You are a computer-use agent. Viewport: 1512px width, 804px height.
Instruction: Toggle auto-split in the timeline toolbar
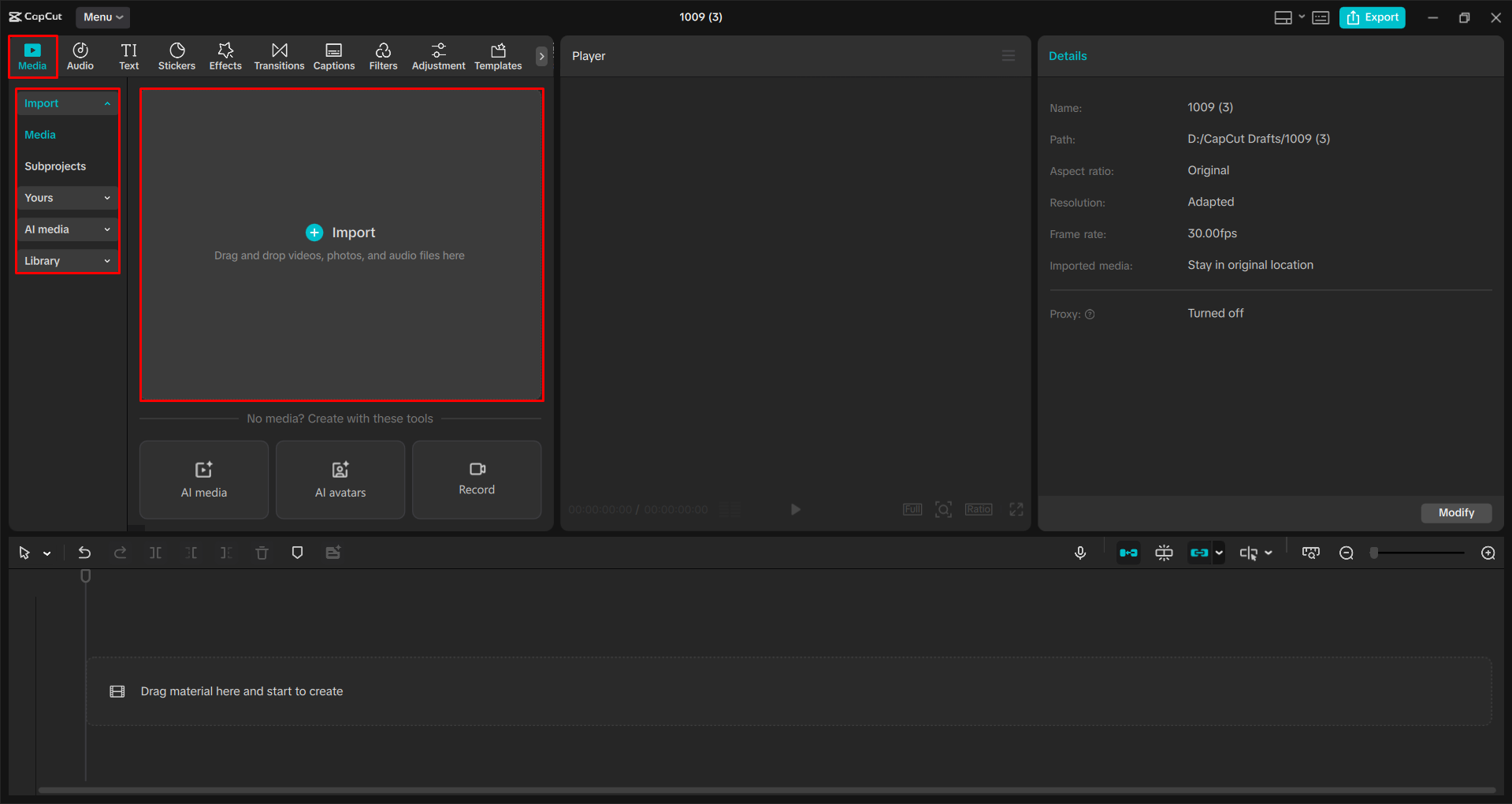pos(1164,553)
